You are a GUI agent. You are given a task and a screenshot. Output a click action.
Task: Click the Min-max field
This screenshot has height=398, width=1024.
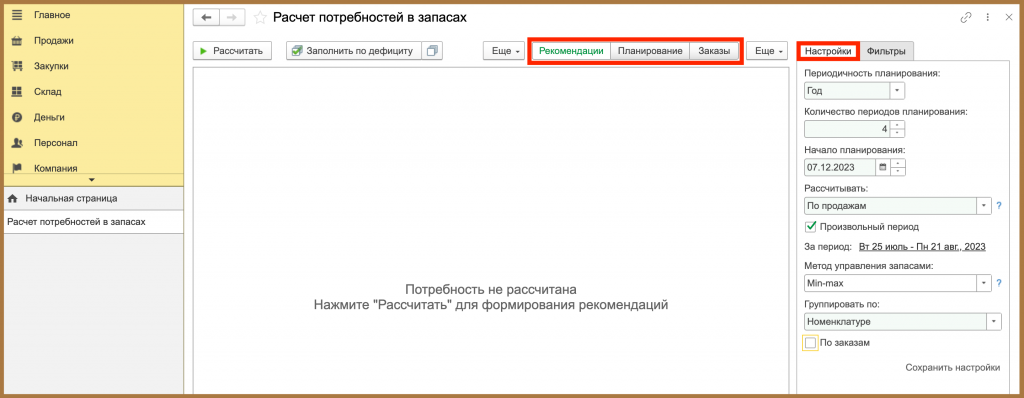(x=890, y=283)
